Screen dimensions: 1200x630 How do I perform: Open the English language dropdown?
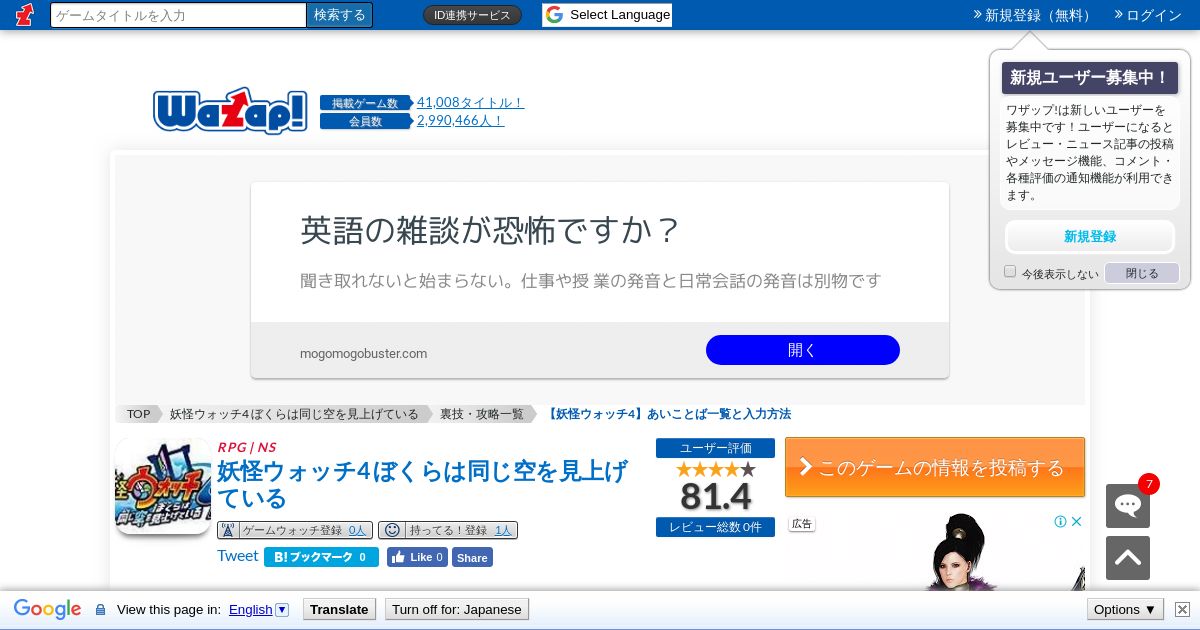259,609
